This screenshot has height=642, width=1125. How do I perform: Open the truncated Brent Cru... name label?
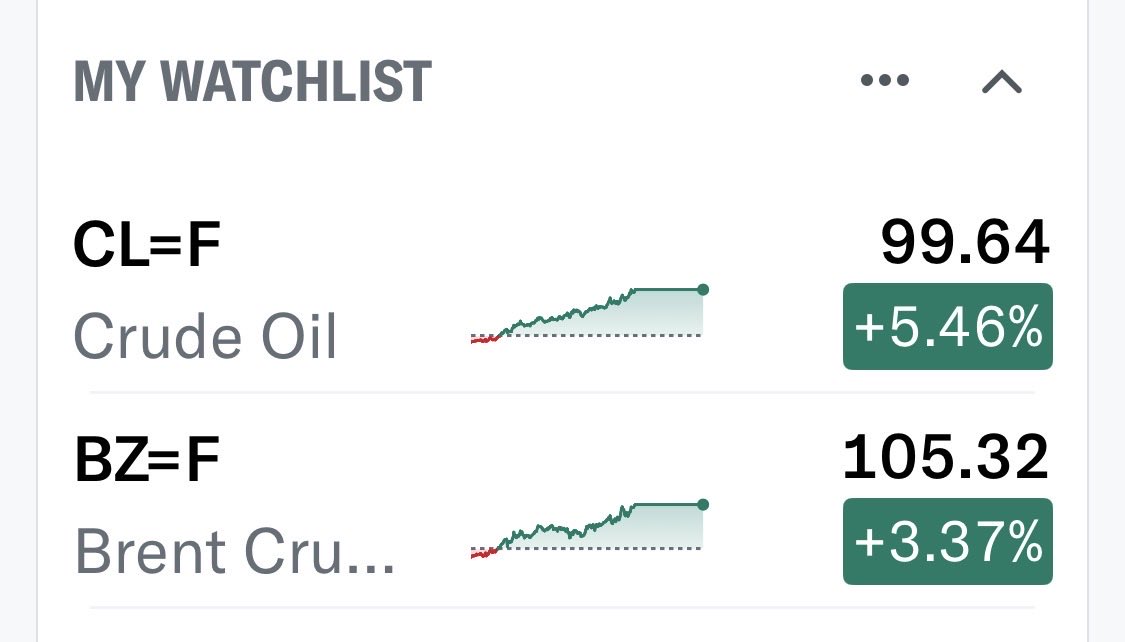(235, 553)
